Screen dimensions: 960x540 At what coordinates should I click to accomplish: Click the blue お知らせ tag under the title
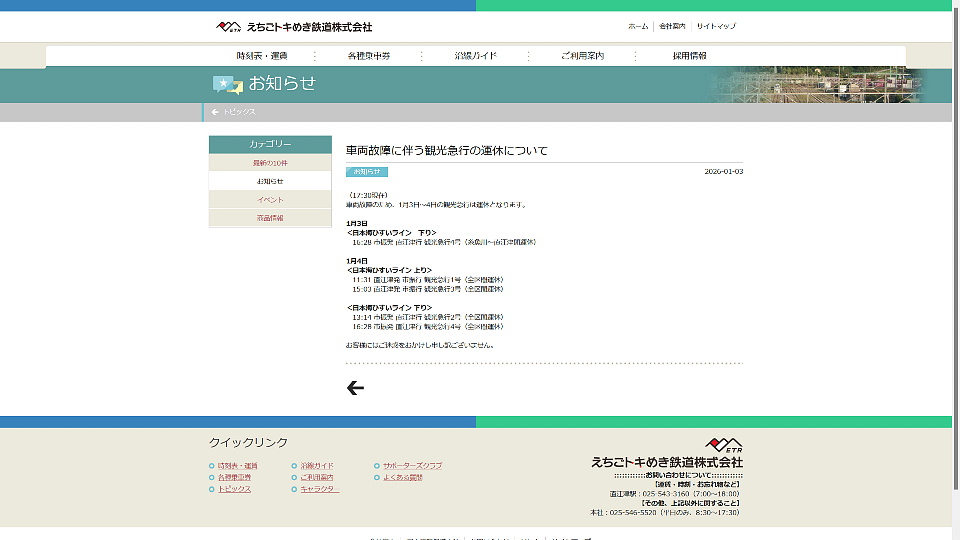pyautogui.click(x=367, y=172)
